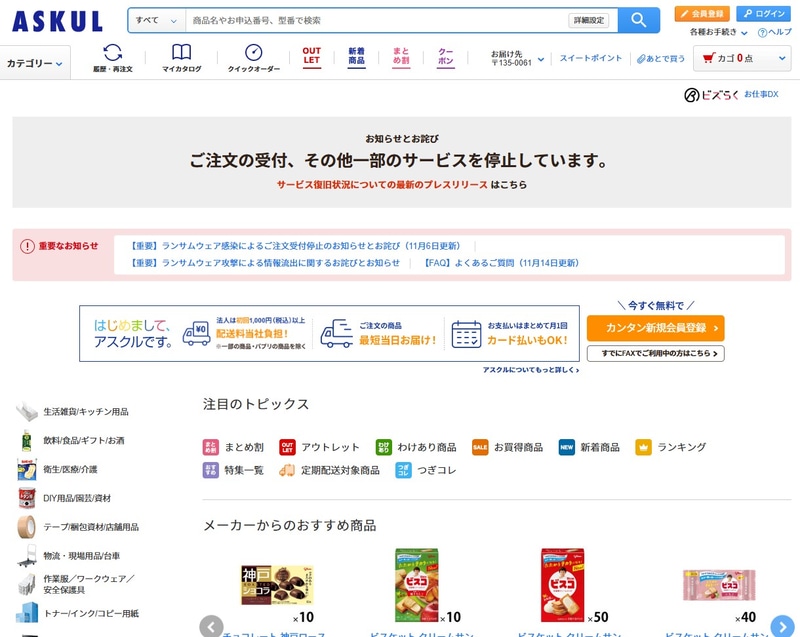This screenshot has width=800, height=637.
Task: Open 特集一覧 topic icon
Action: (211, 470)
